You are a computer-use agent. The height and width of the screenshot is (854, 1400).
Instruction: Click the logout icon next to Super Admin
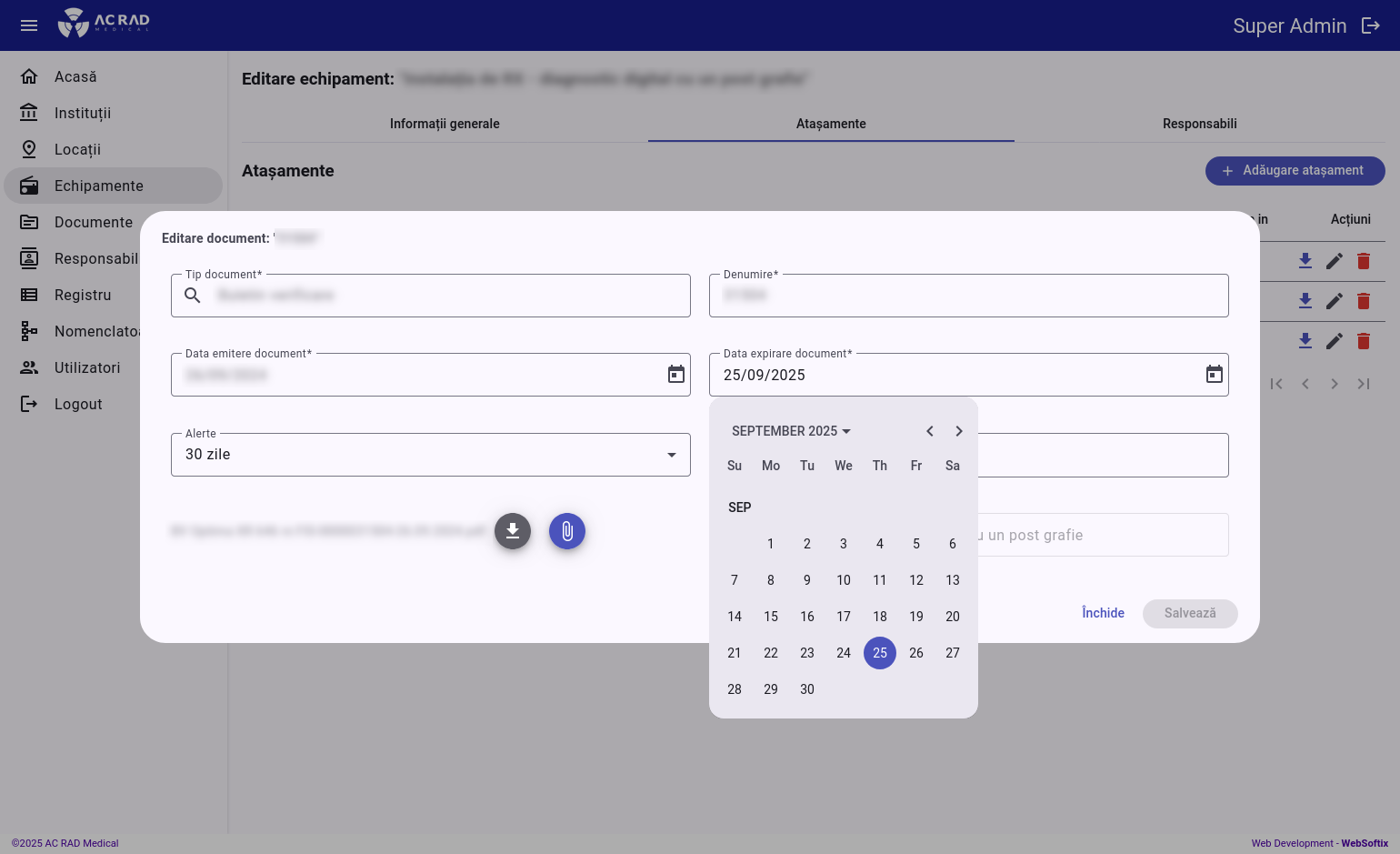pyautogui.click(x=1371, y=25)
